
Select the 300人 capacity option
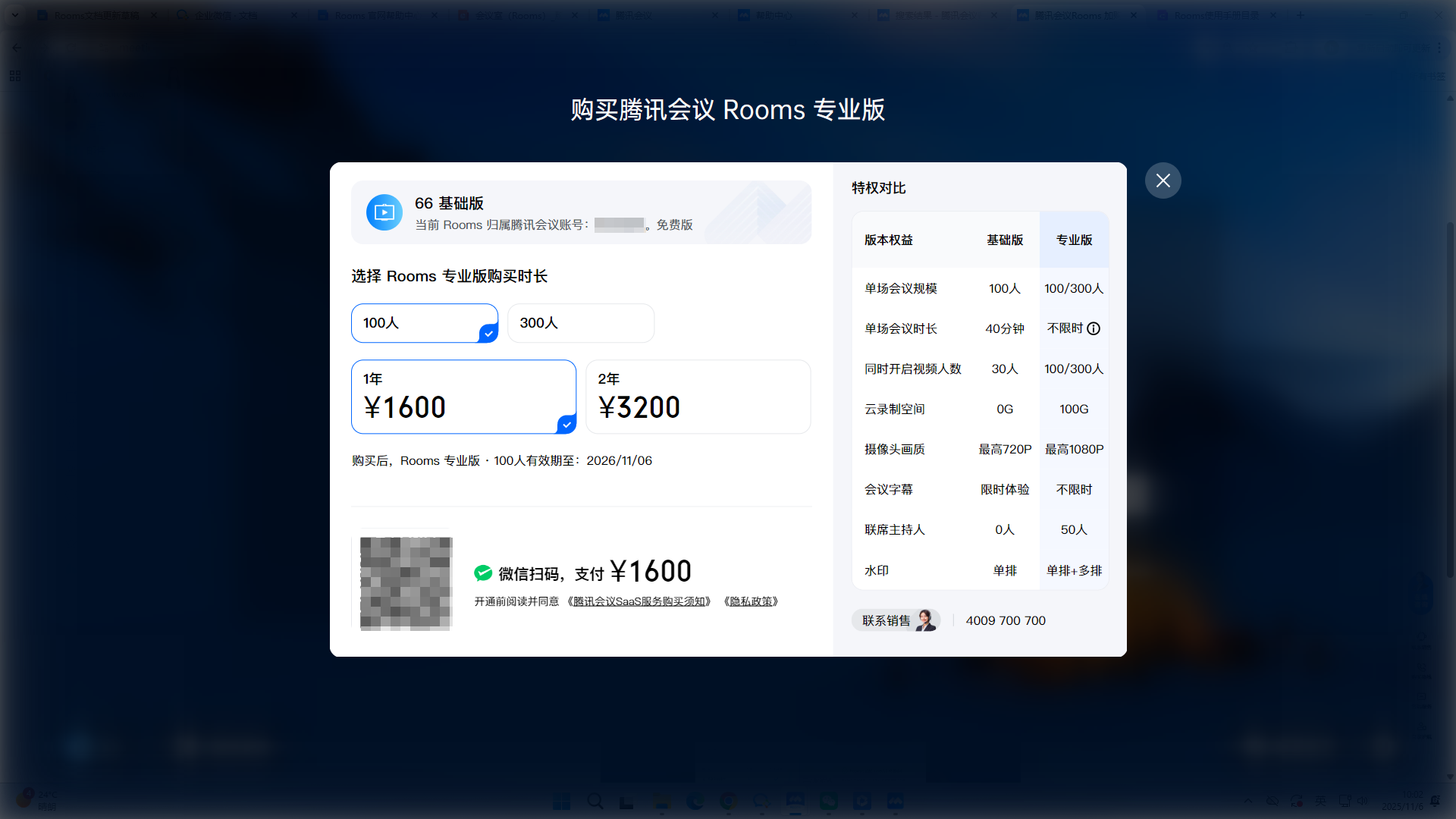pos(580,323)
